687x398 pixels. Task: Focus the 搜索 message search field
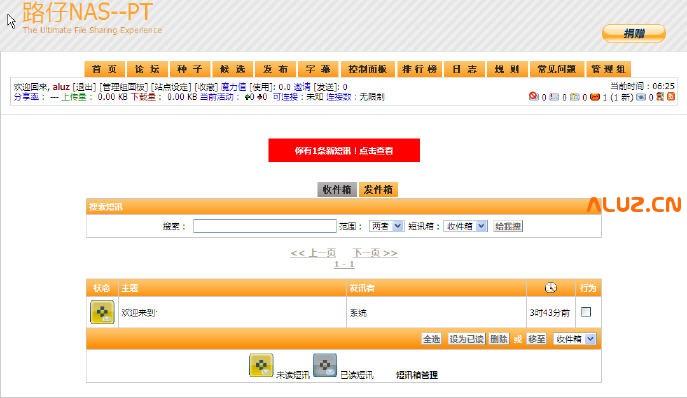point(265,226)
